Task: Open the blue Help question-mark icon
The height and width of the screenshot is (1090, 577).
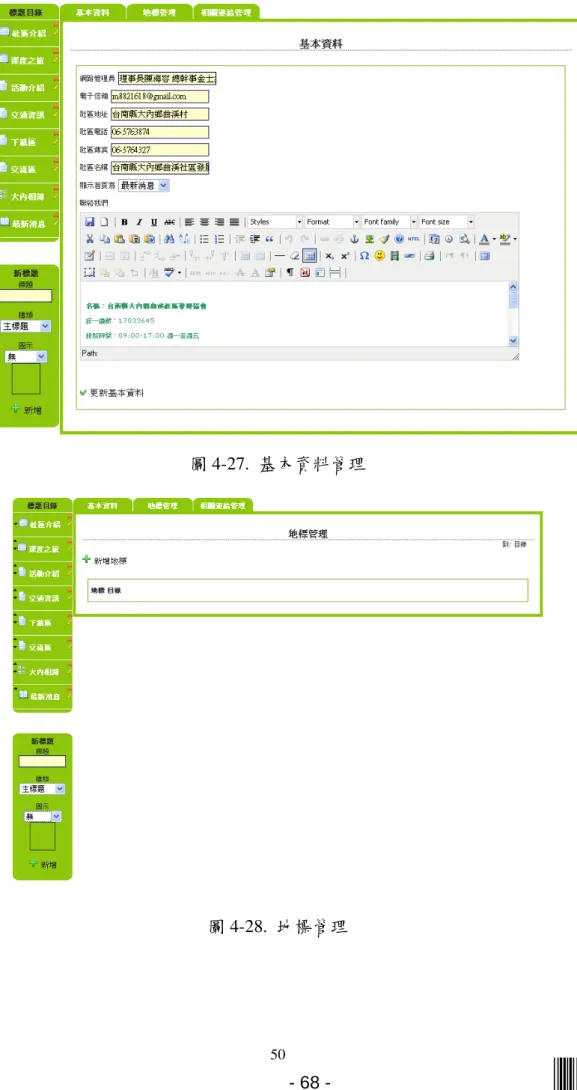Action: 398,238
